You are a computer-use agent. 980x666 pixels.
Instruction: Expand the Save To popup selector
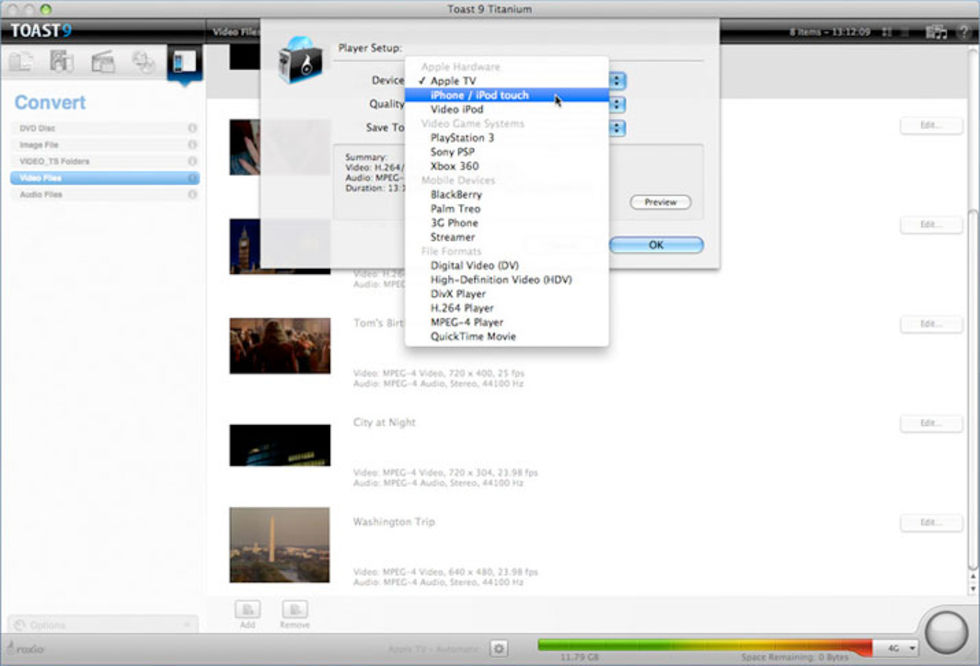[618, 128]
